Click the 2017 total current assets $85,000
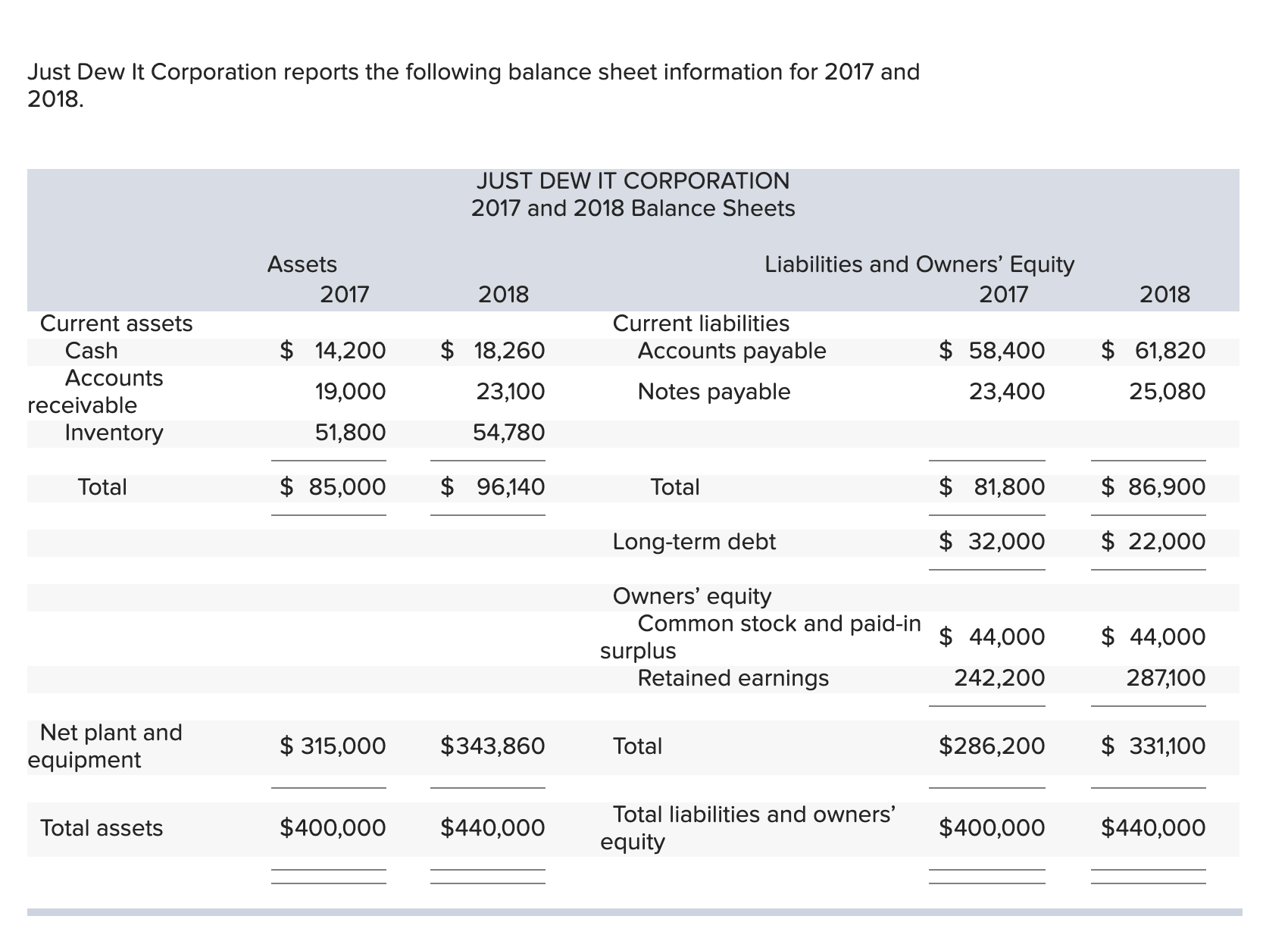The height and width of the screenshot is (938, 1288). (x=333, y=486)
